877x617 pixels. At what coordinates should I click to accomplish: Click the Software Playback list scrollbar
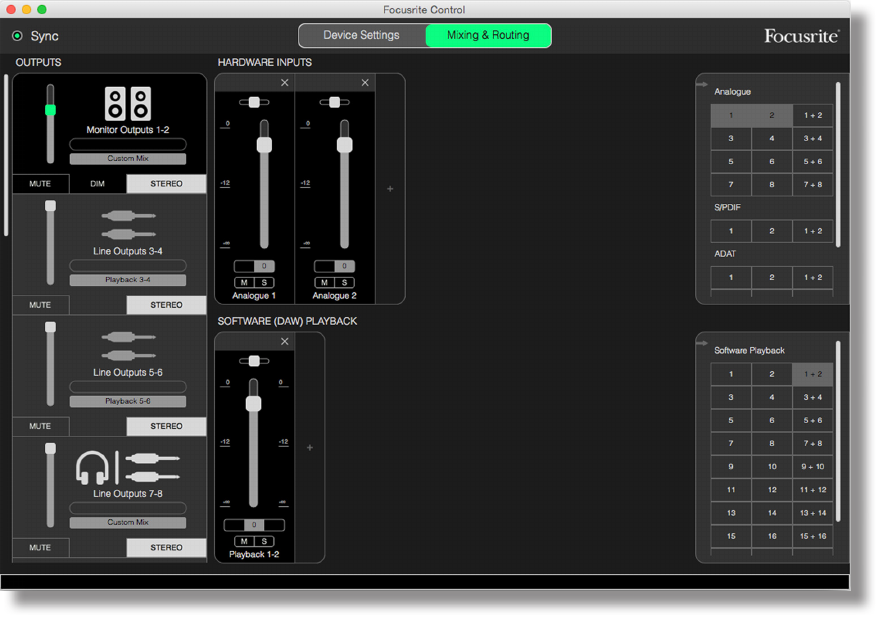point(838,432)
